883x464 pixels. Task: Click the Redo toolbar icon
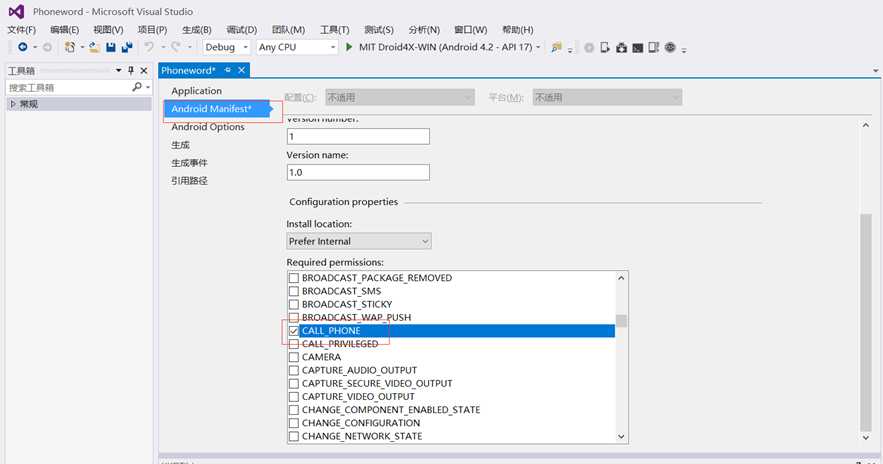pyautogui.click(x=176, y=47)
